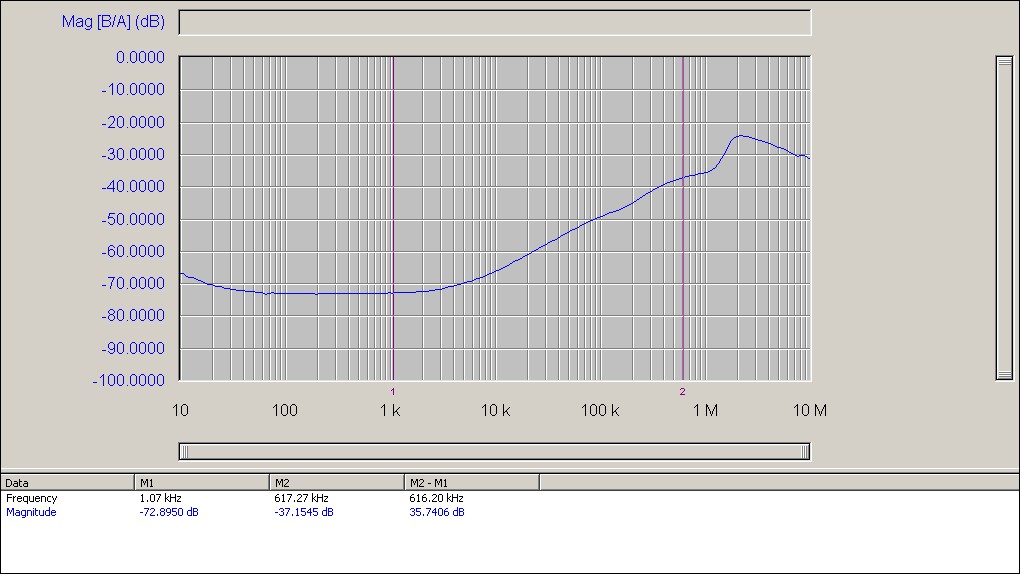Click the 0.0000 y-axis label
This screenshot has width=1020, height=574.
coord(140,57)
